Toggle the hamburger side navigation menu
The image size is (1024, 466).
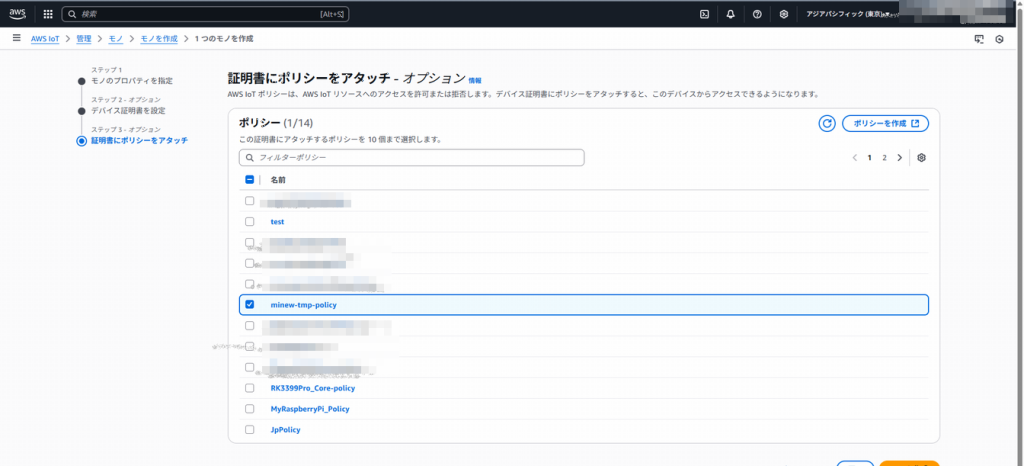point(17,38)
